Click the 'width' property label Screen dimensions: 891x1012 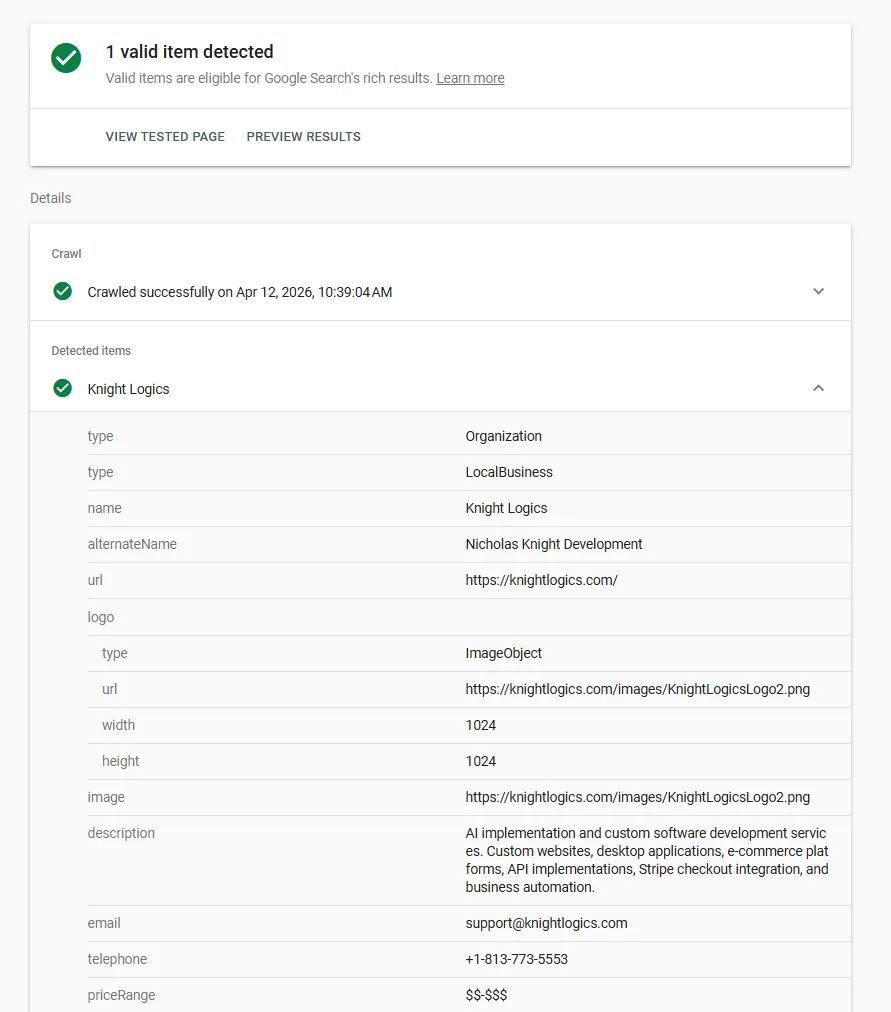click(119, 725)
